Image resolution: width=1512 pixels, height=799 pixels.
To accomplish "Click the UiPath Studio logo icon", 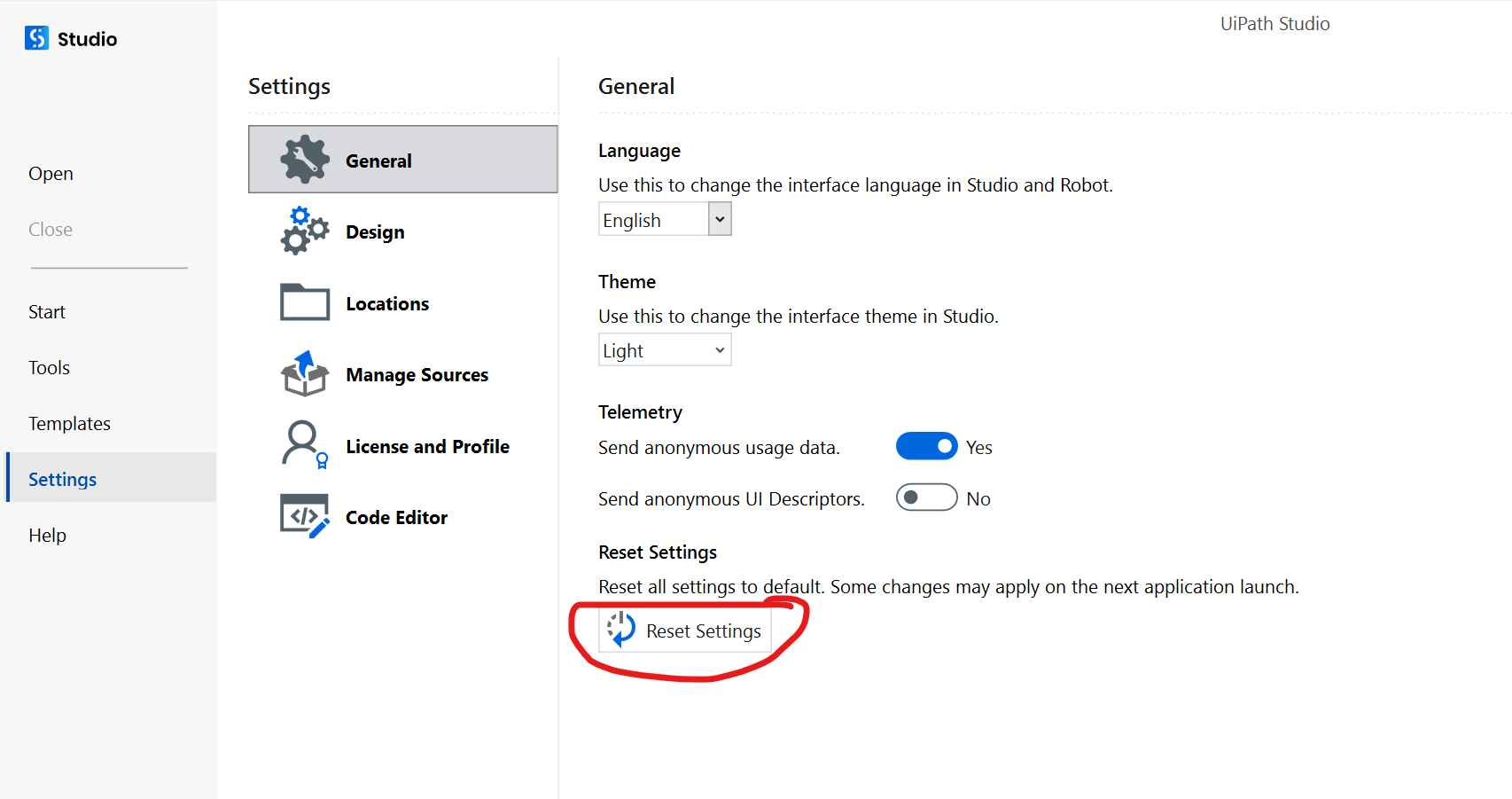I will point(37,38).
